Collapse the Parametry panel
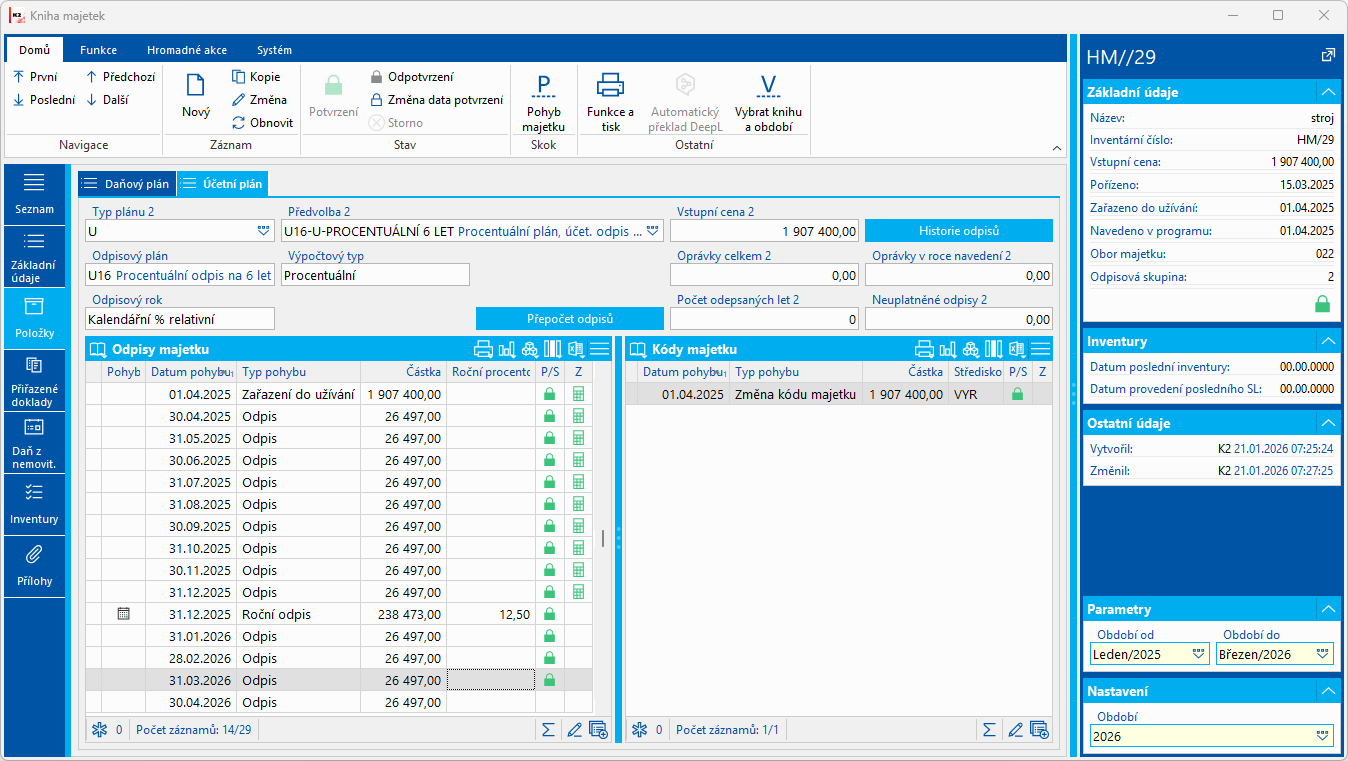Screen dimensions: 1348x761 1328,609
